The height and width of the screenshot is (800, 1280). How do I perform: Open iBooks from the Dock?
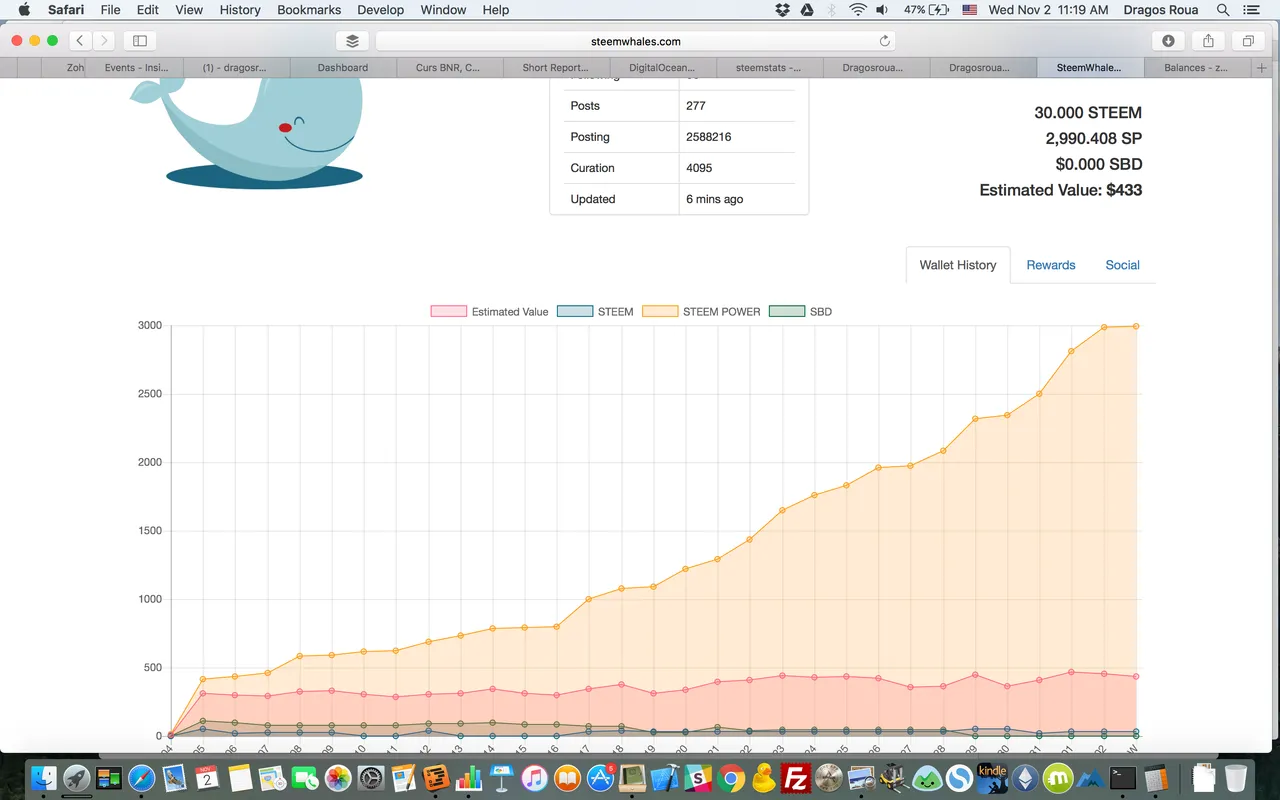(567, 778)
